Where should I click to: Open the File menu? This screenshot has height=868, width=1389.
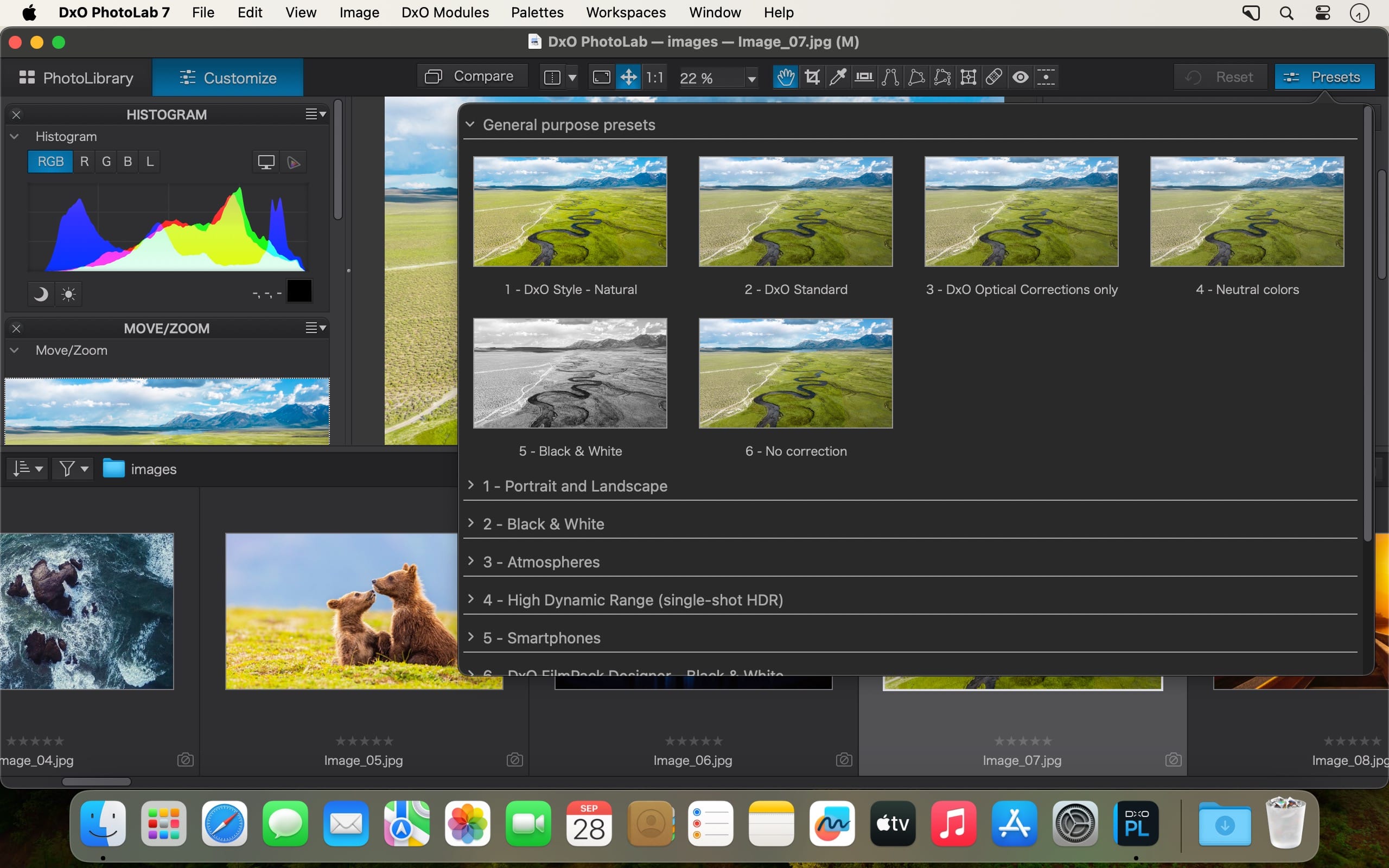203,12
